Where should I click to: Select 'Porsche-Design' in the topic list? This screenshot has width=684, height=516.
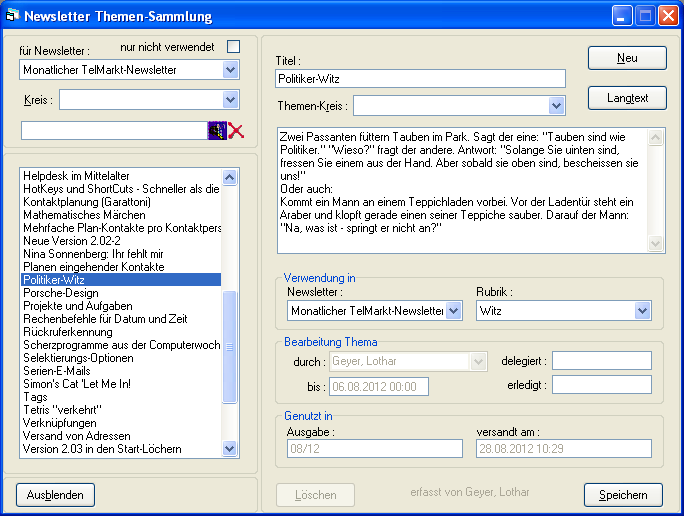62,293
